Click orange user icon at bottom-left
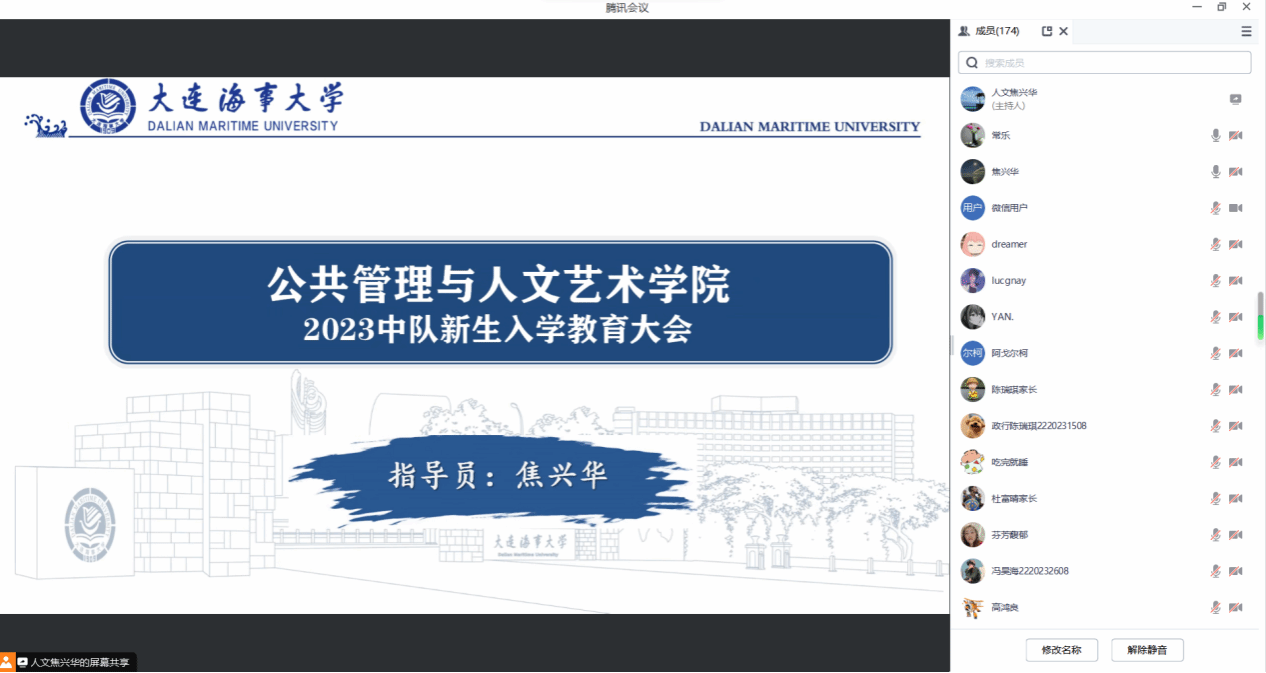 click(x=7, y=662)
